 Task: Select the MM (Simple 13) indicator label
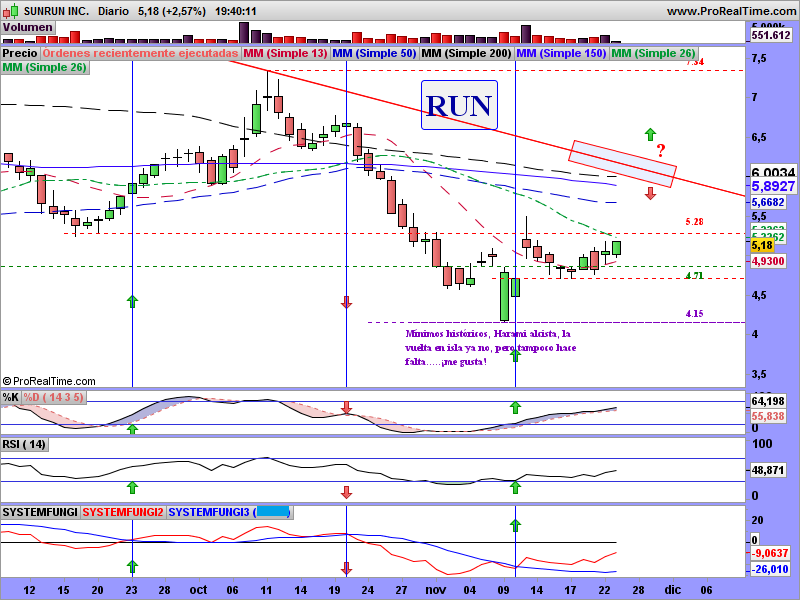pyautogui.click(x=285, y=53)
